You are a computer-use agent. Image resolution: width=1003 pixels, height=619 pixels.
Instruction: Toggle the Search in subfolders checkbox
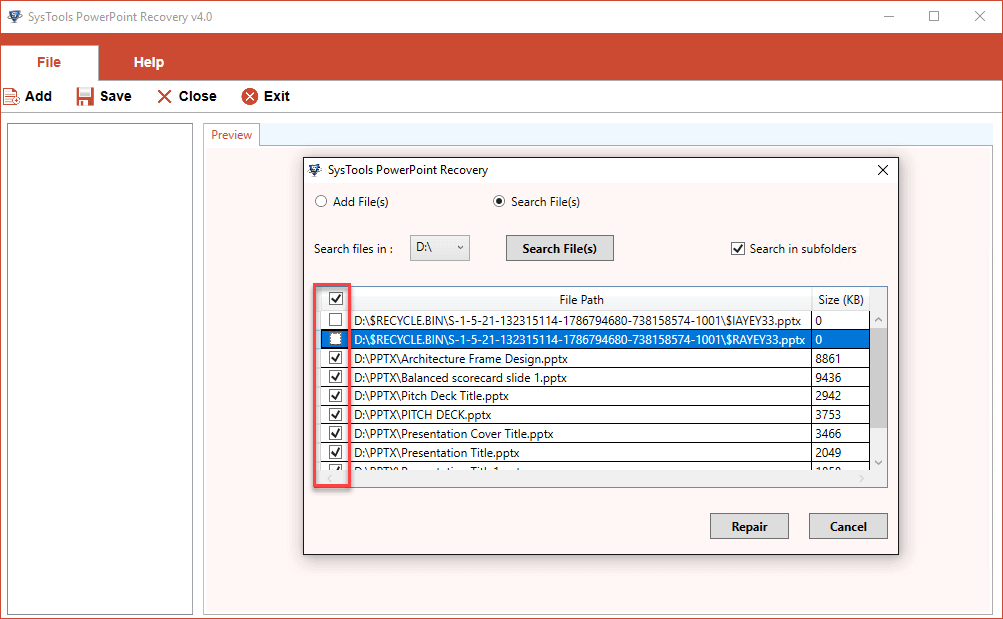point(738,249)
